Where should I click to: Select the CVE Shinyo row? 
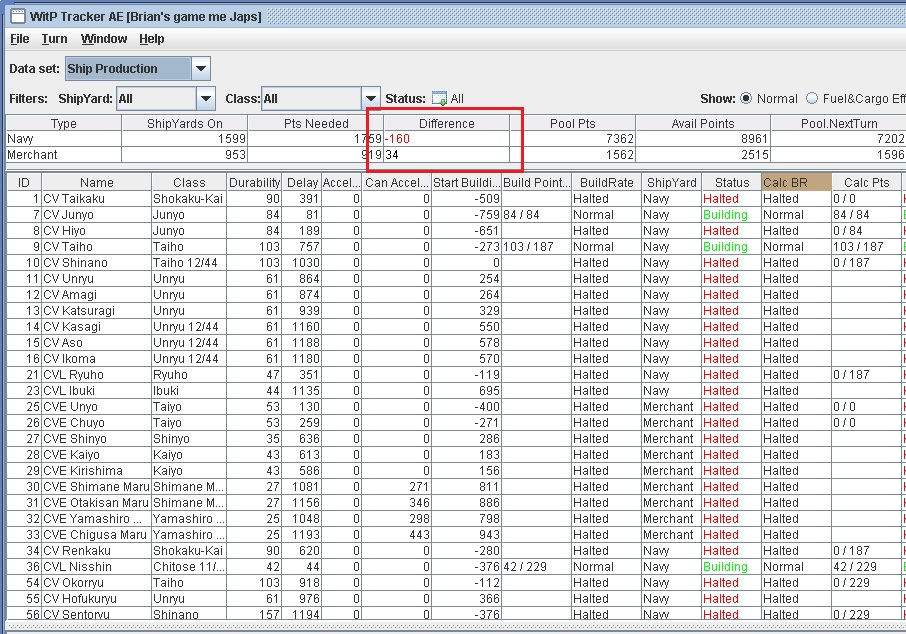pyautogui.click(x=456, y=439)
